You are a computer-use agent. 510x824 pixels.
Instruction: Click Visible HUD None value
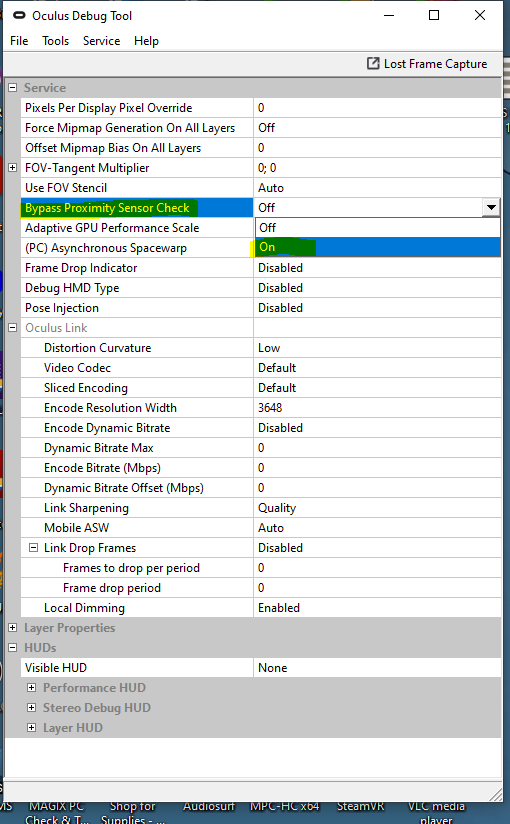pyautogui.click(x=377, y=667)
